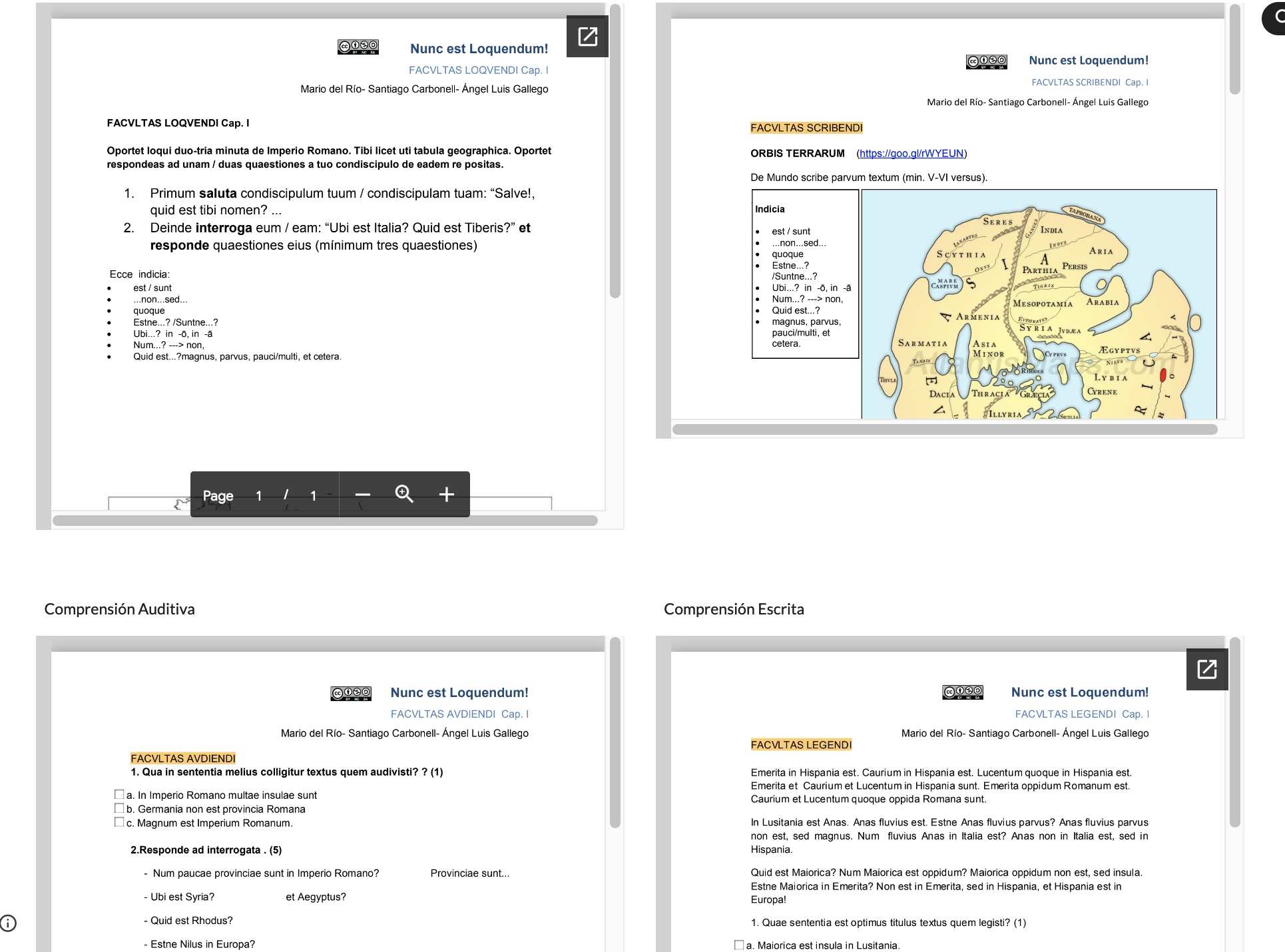This screenshot has width=1285, height=952.
Task: Click the Comprensión Escrita heading
Action: tap(734, 609)
